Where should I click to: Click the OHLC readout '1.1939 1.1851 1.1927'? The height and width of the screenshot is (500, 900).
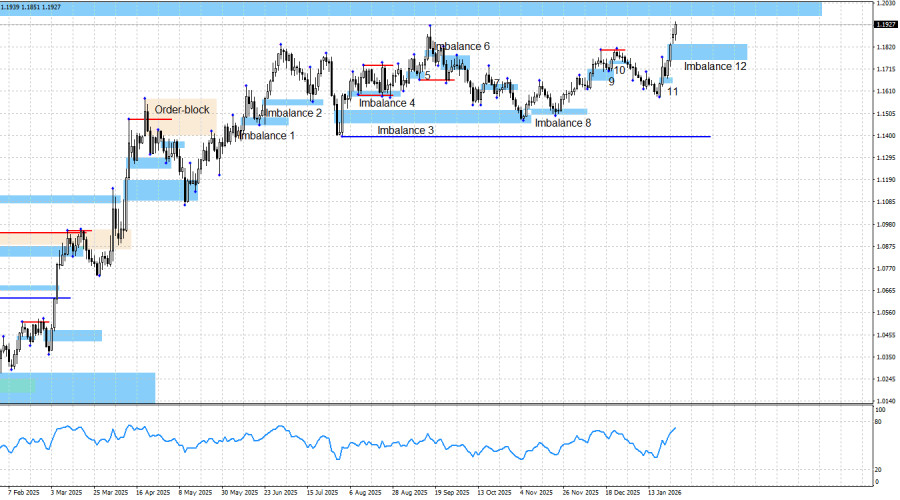[31, 7]
